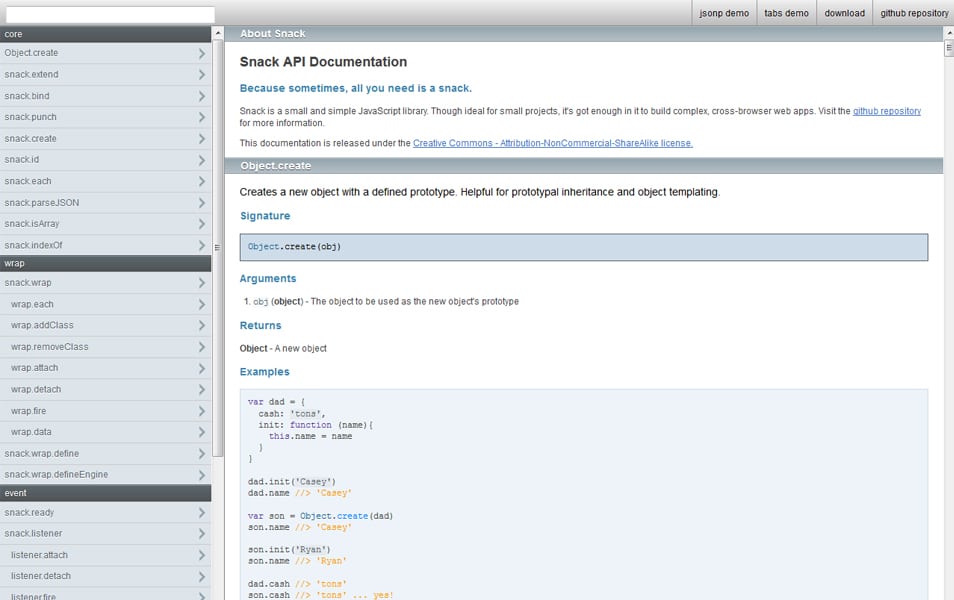The image size is (954, 600).
Task: Click the sidebar scrollbar up arrow
Action: click(218, 33)
